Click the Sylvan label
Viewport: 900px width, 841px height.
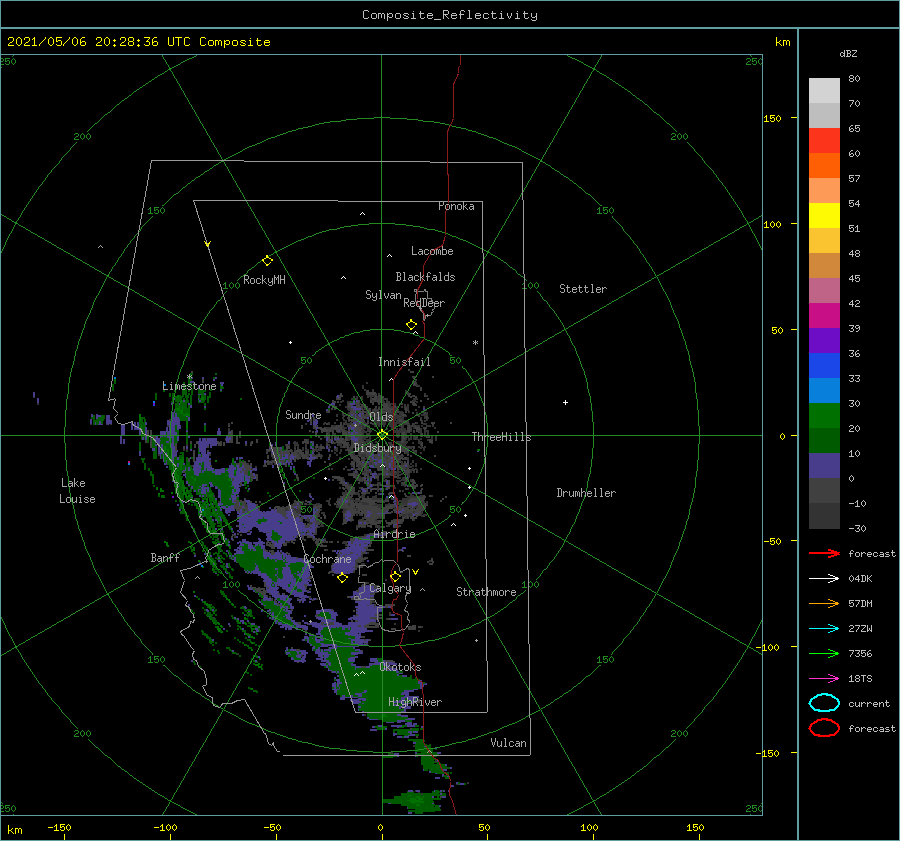click(x=383, y=295)
